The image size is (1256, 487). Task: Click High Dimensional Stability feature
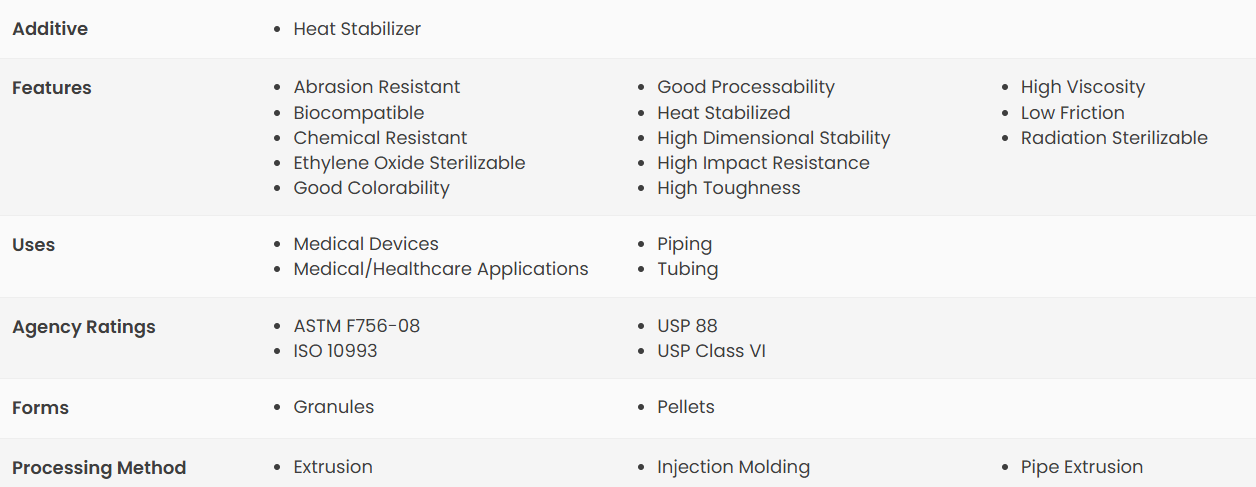(x=773, y=138)
